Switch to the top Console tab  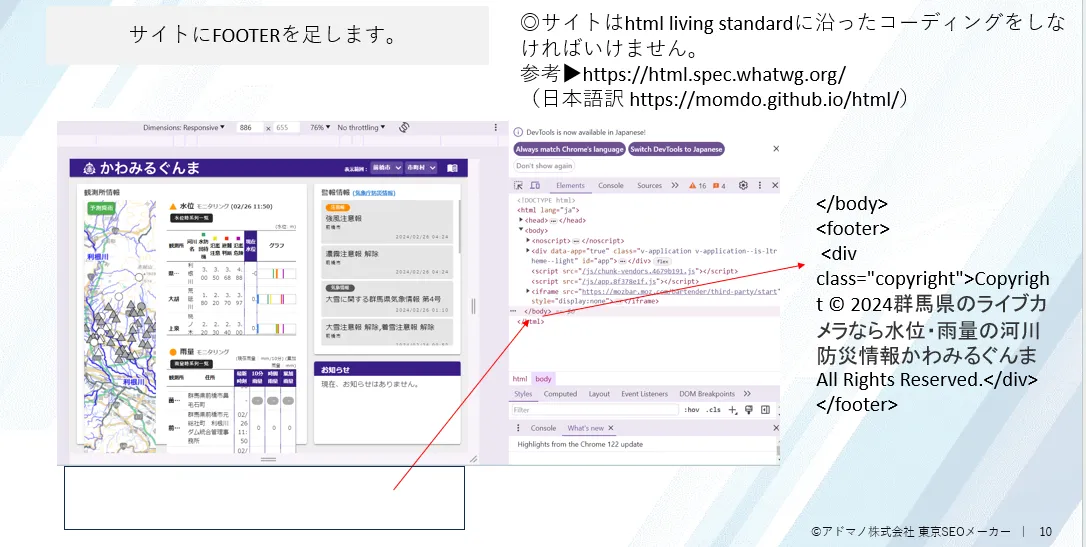coord(611,186)
